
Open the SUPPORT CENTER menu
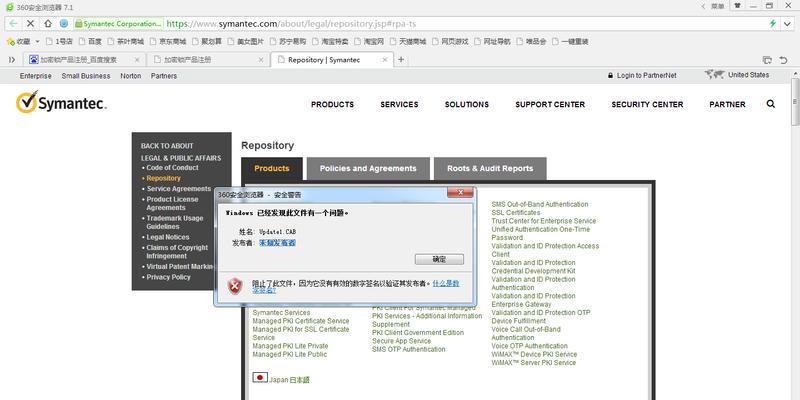(550, 104)
